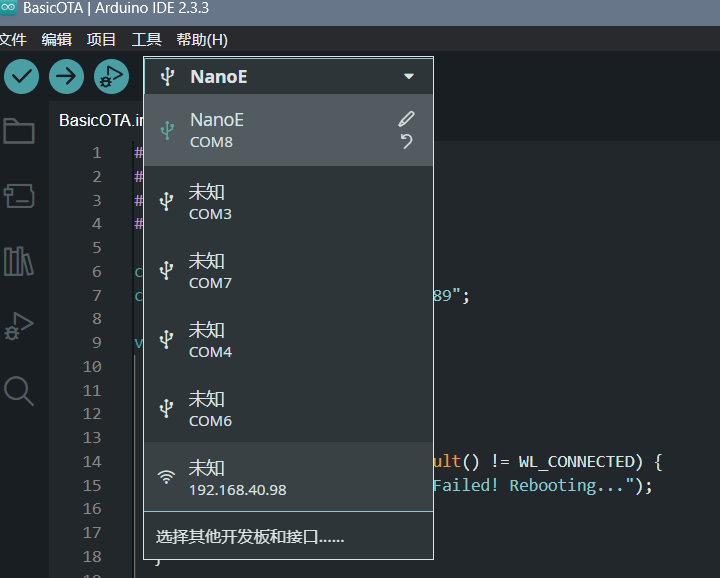Click the Verify checkmark button

[x=21, y=76]
